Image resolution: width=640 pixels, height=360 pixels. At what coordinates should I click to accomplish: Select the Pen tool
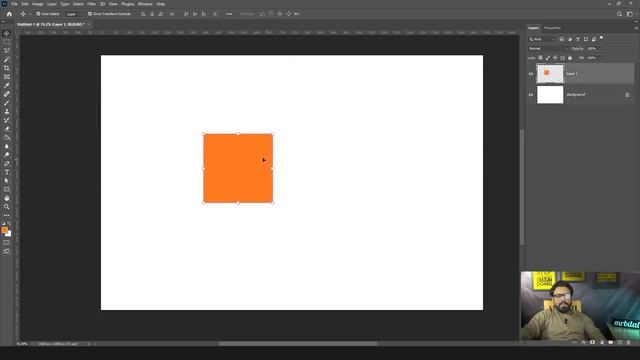pyautogui.click(x=7, y=163)
